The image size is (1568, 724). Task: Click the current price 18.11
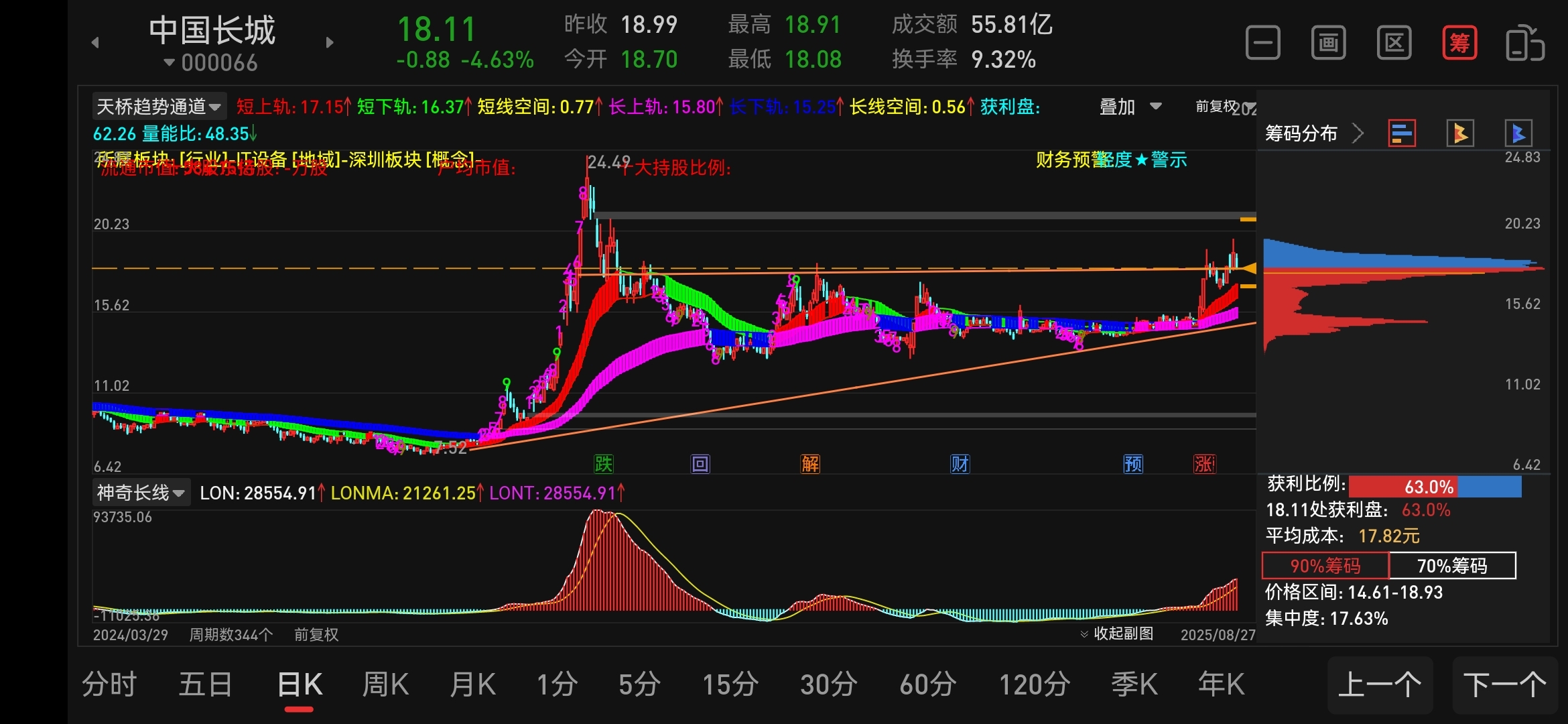click(x=436, y=29)
